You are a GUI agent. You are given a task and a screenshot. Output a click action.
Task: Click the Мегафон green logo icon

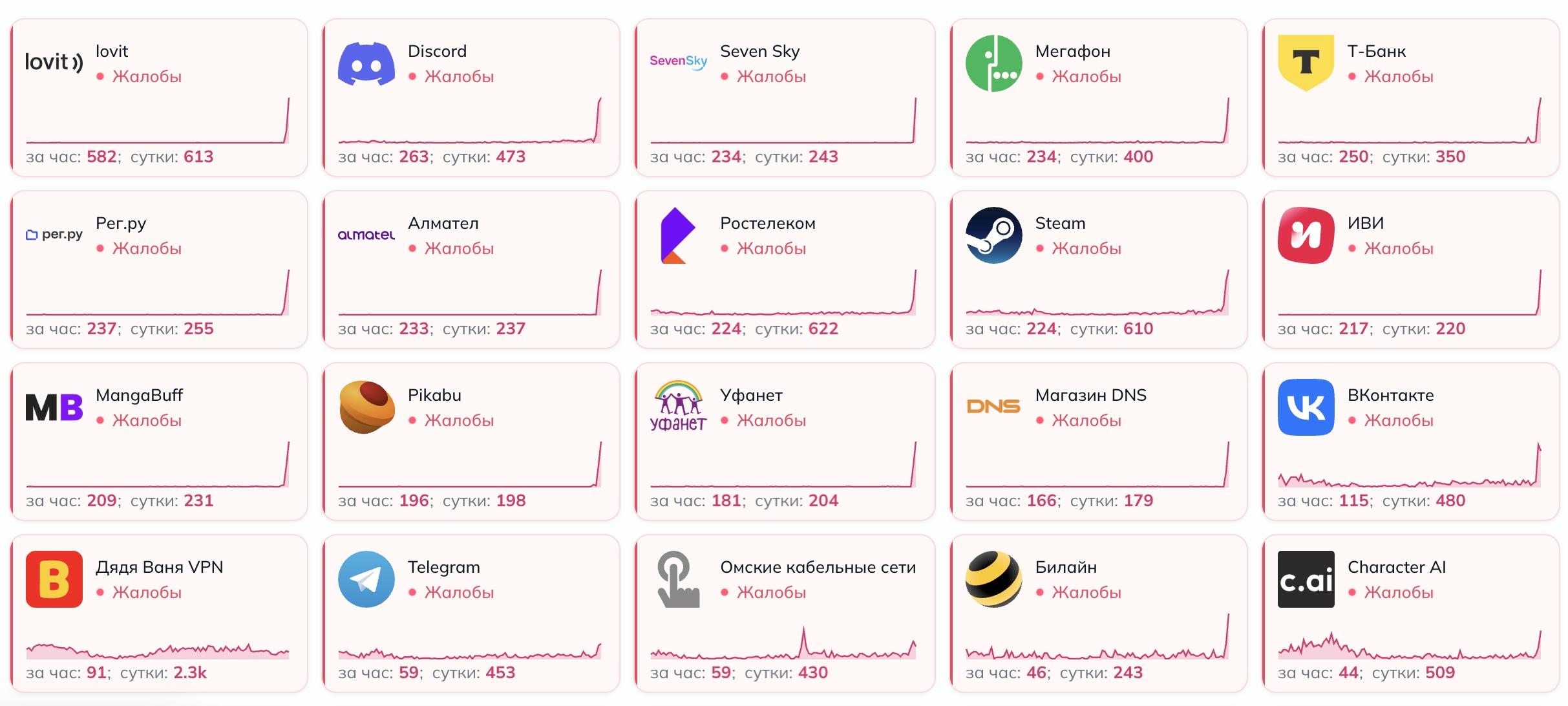(993, 63)
